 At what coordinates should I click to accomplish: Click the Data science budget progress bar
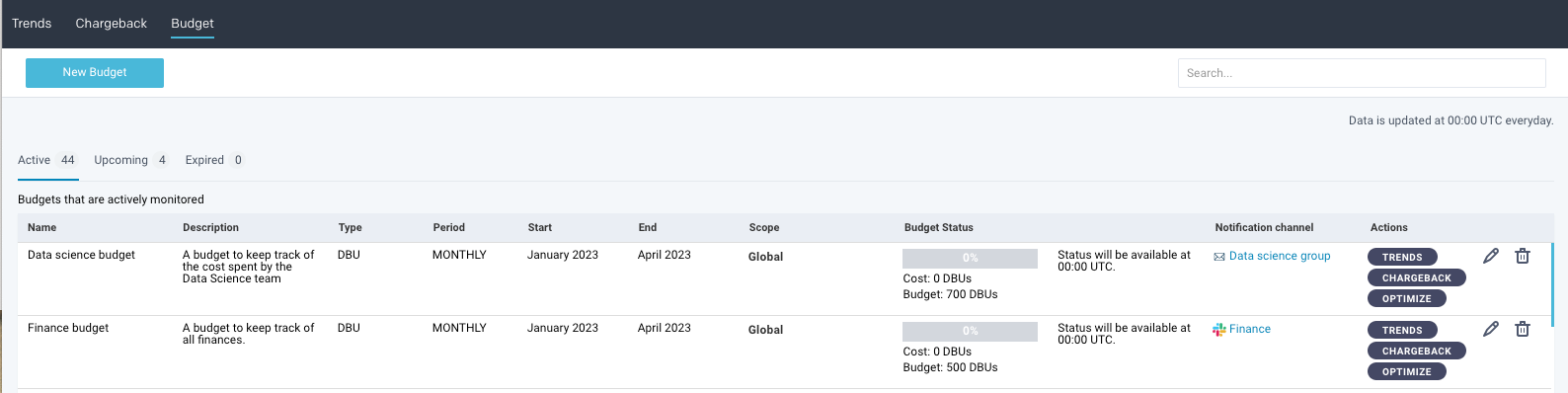click(x=970, y=259)
